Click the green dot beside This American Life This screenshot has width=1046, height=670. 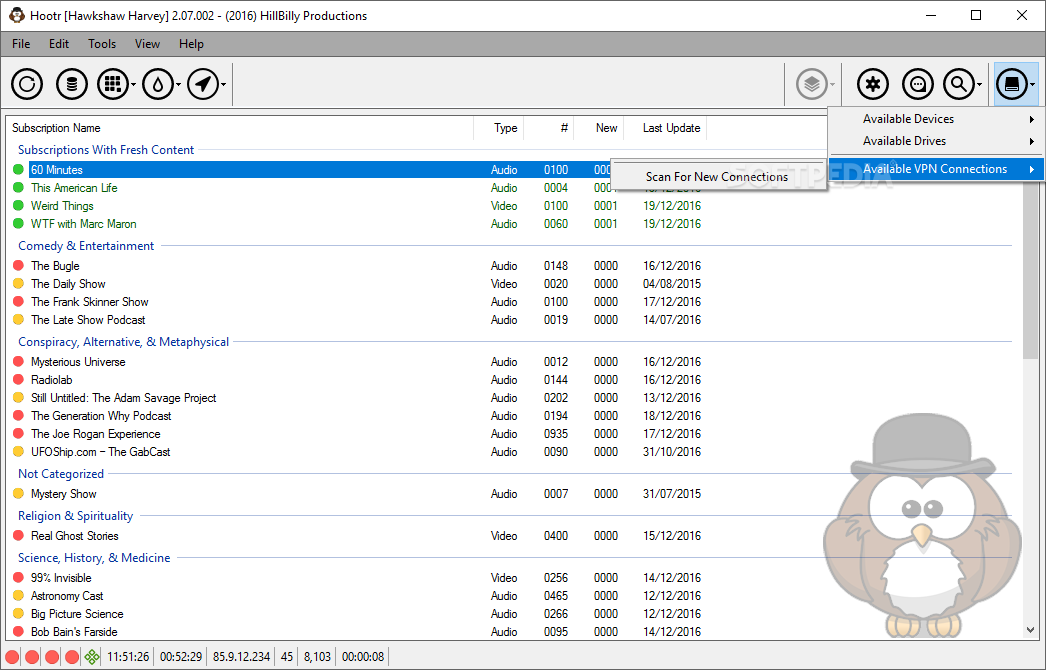(x=19, y=188)
